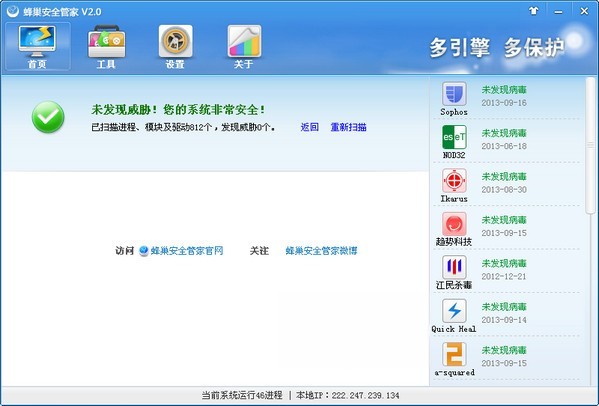Select the Ikarus engine icon
599x406 pixels.
pos(454,180)
